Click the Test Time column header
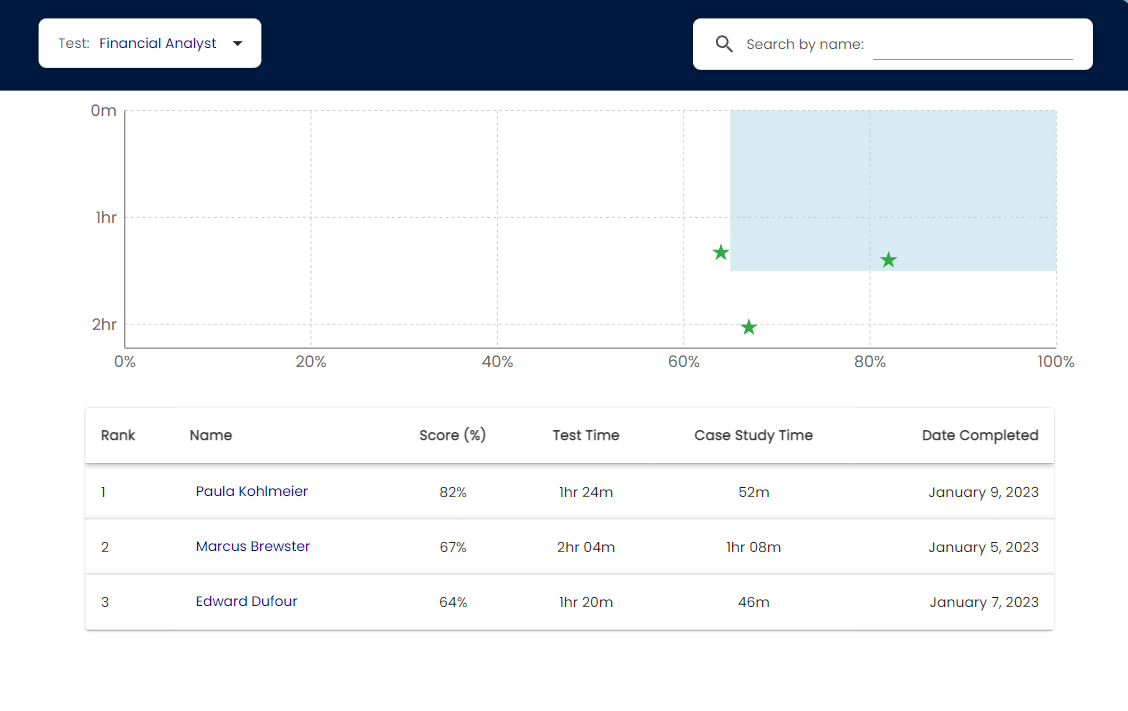 point(586,435)
